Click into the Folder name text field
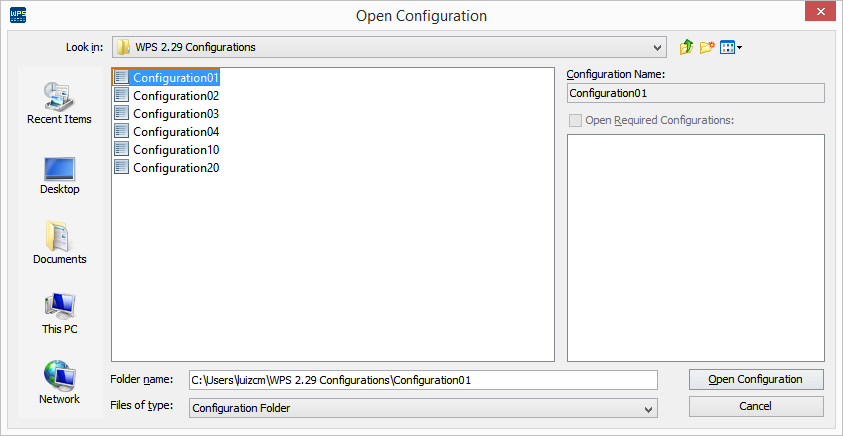This screenshot has height=436, width=843. (x=422, y=380)
